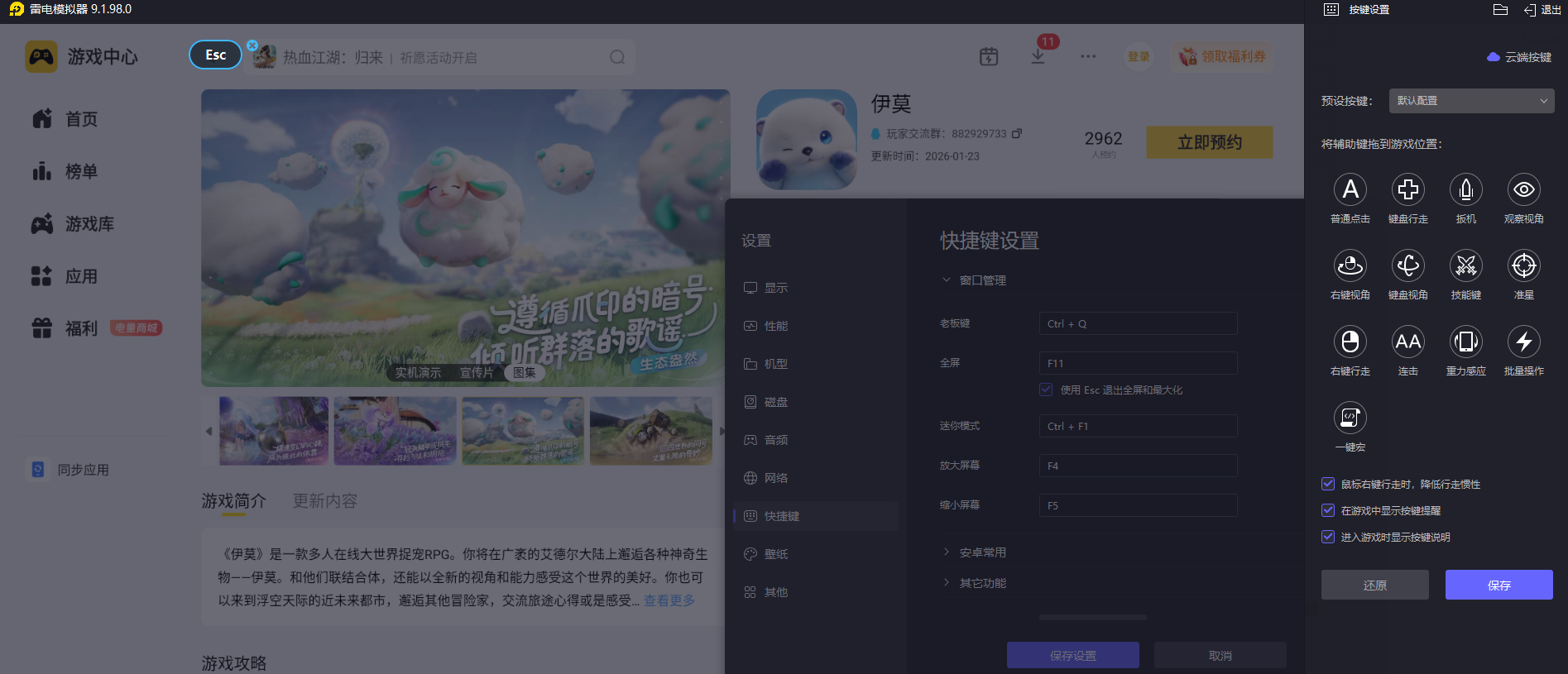Click 取消 in settings dialog
Image resolution: width=1568 pixels, height=674 pixels.
point(1220,655)
